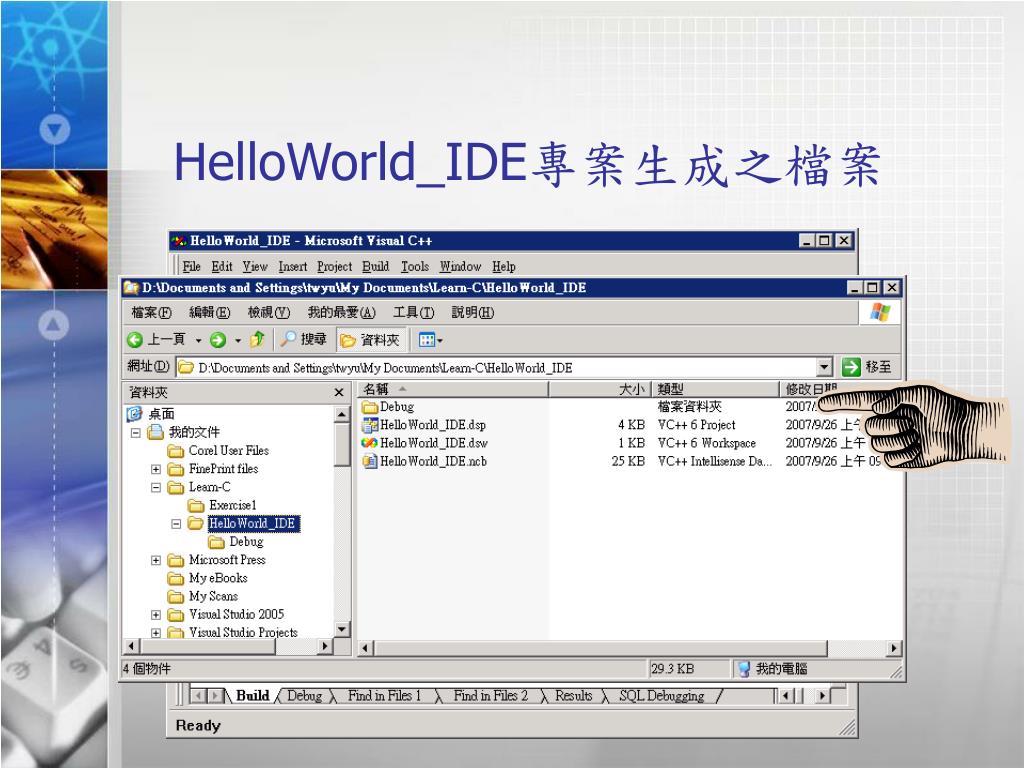Switch to the SQL Debugging output tab
Screen dimensions: 1024x768
(662, 696)
